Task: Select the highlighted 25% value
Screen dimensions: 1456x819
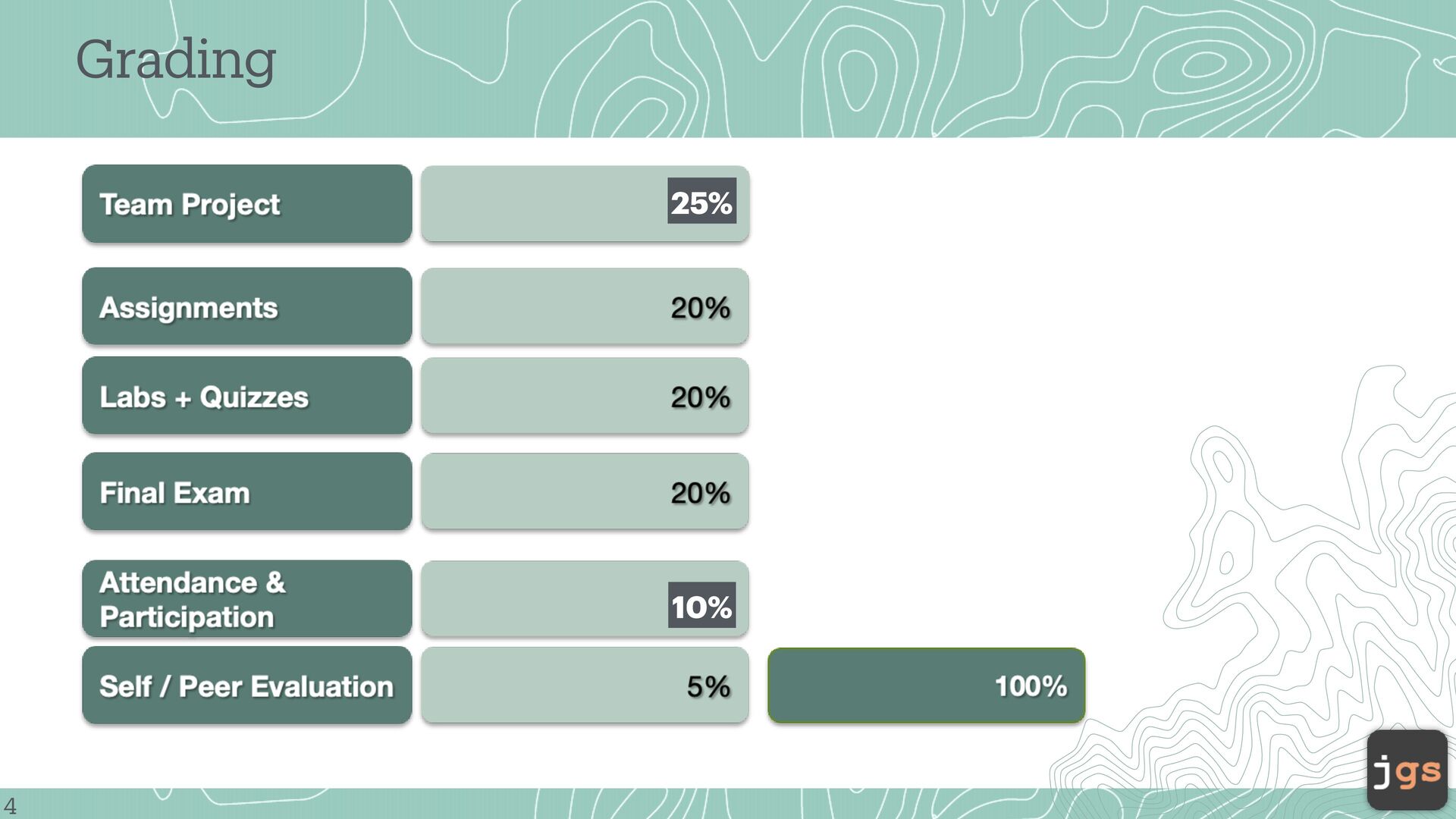Action: tap(701, 201)
